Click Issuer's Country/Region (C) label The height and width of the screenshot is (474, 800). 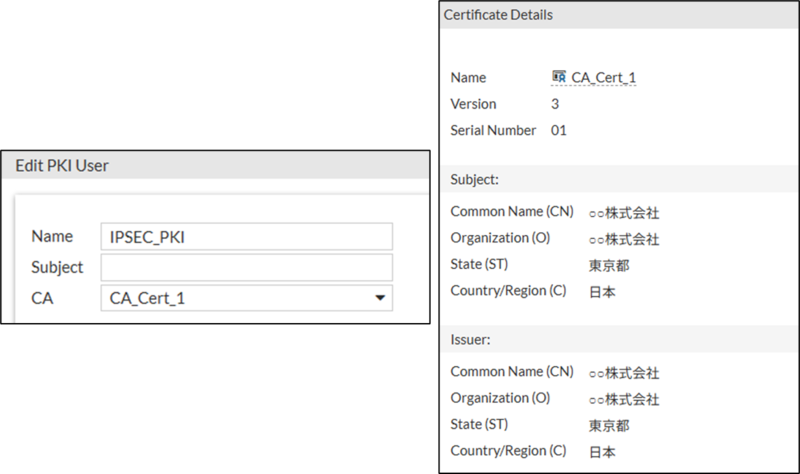(x=508, y=451)
